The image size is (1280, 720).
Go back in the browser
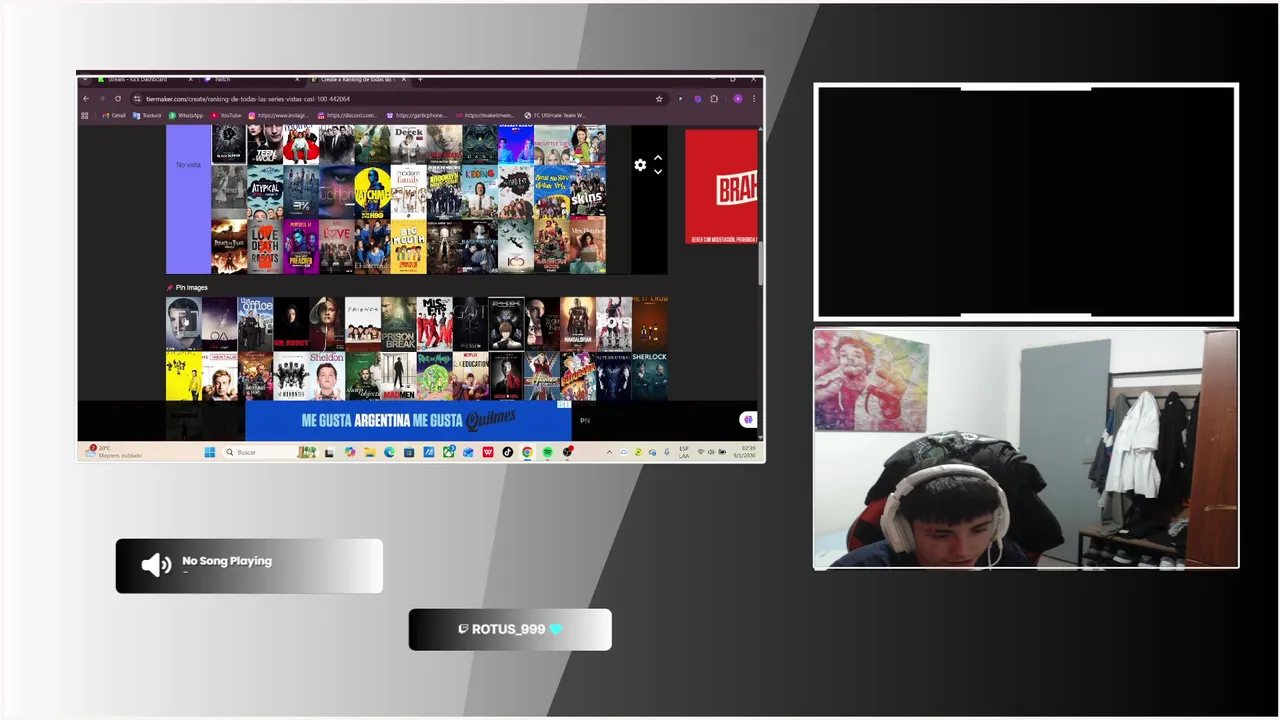(x=86, y=99)
